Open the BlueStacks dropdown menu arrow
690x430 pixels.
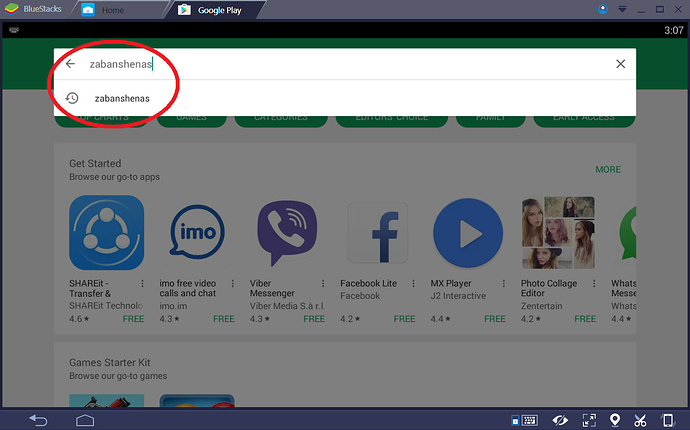622,9
